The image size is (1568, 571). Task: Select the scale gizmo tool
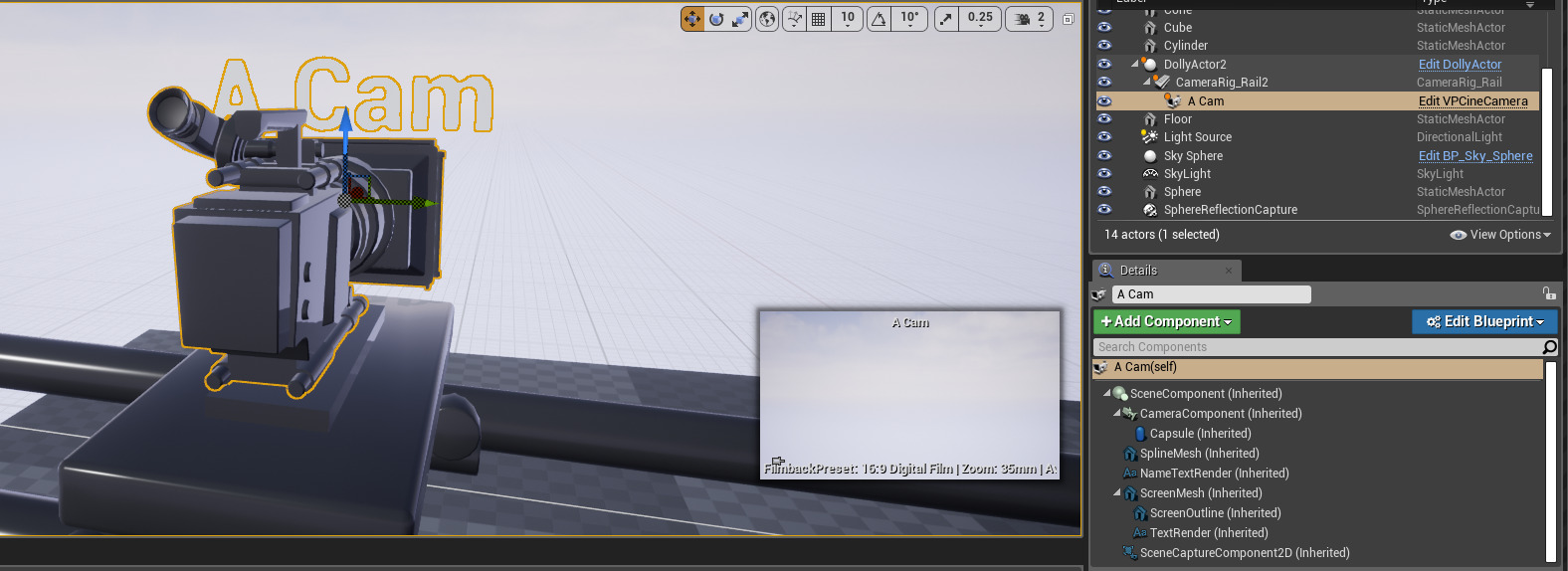pyautogui.click(x=740, y=19)
